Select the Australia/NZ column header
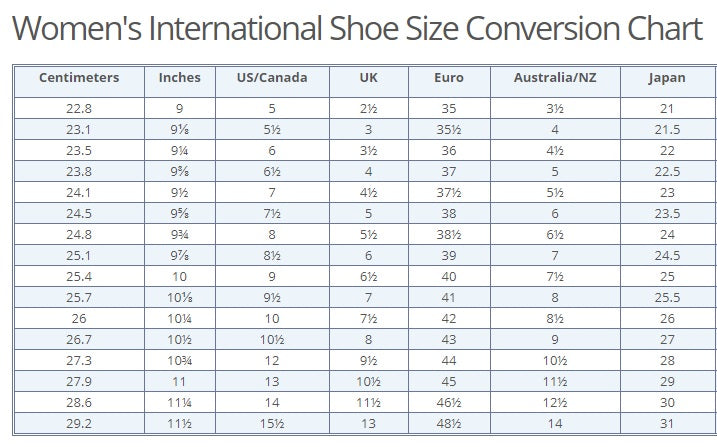 click(x=555, y=78)
